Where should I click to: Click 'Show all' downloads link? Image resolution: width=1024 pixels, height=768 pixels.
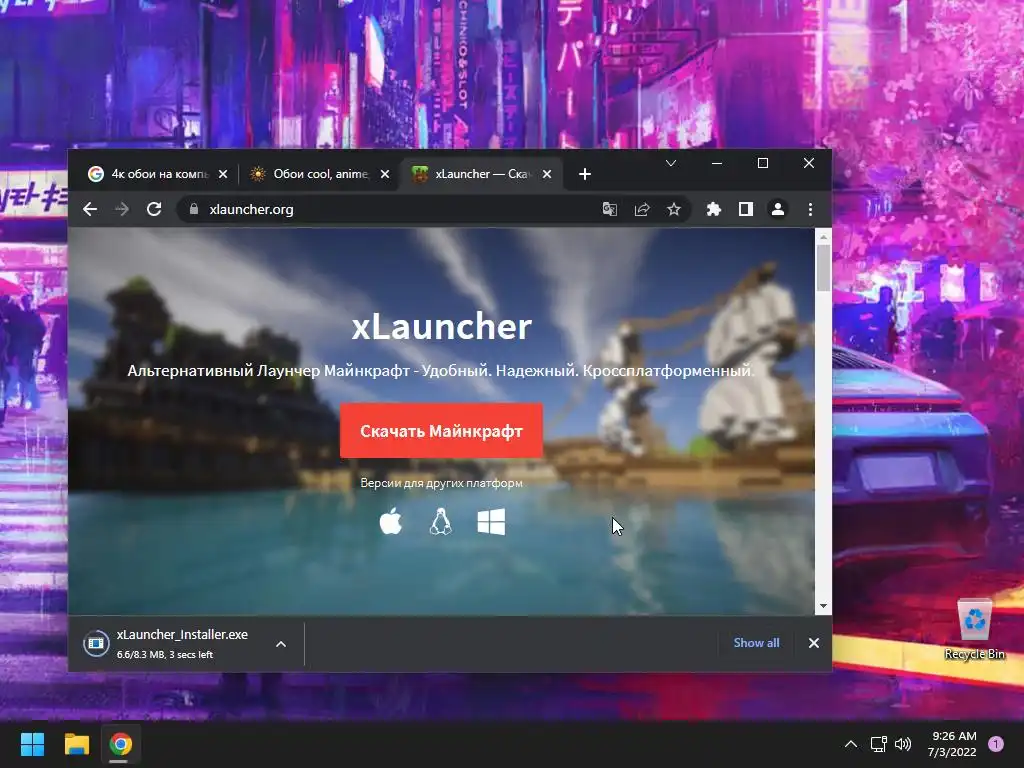pyautogui.click(x=756, y=643)
